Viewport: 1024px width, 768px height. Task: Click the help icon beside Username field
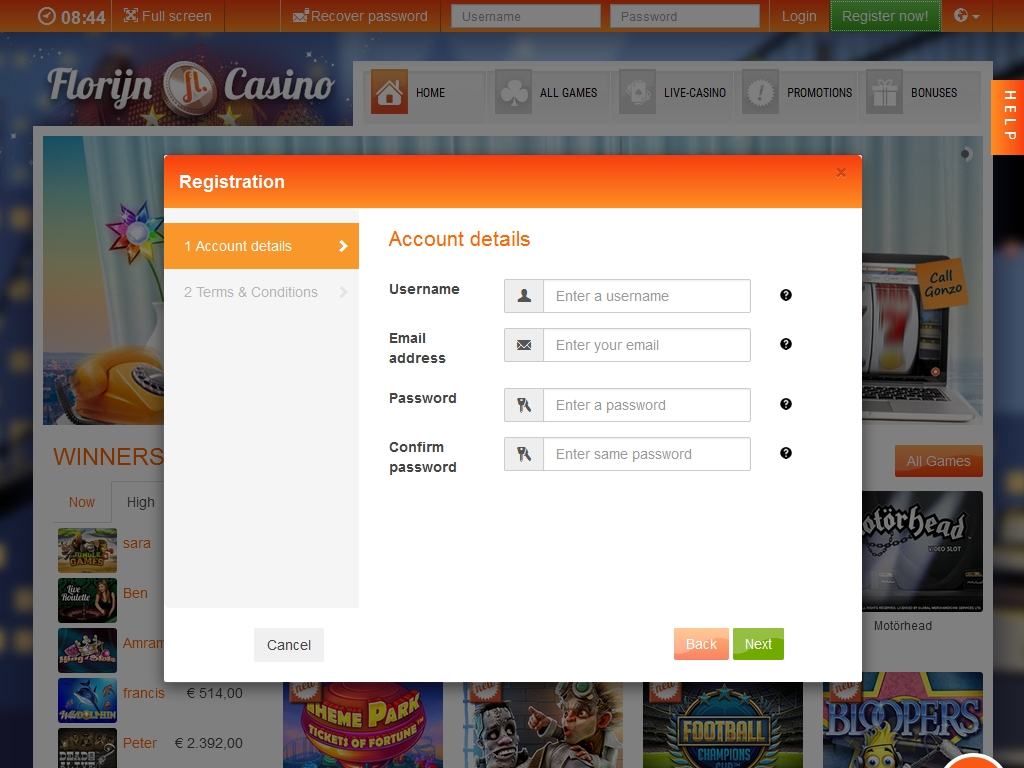[x=786, y=295]
